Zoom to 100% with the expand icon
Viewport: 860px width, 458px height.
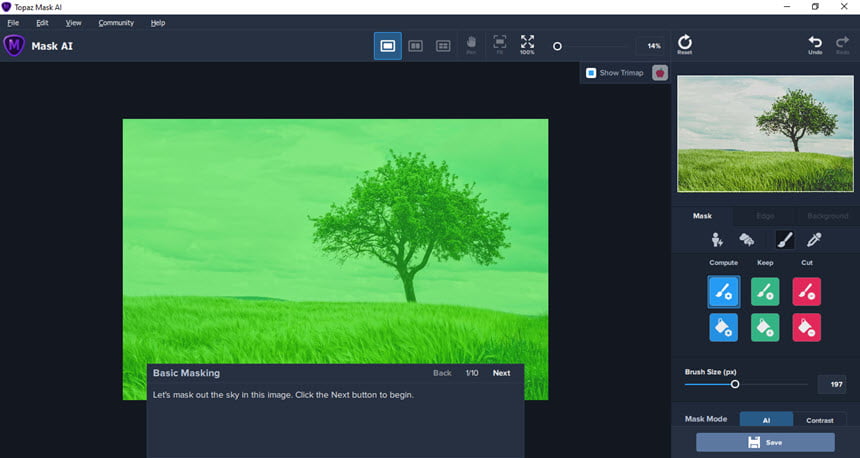(x=527, y=44)
